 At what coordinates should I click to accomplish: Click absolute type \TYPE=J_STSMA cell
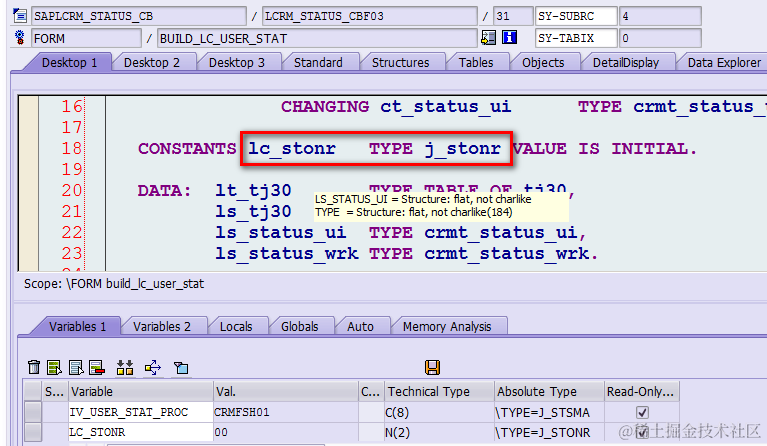coord(549,412)
